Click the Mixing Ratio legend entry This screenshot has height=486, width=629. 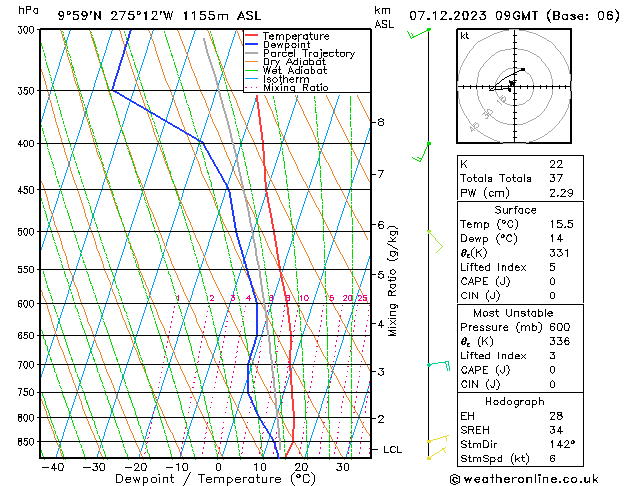(x=295, y=88)
